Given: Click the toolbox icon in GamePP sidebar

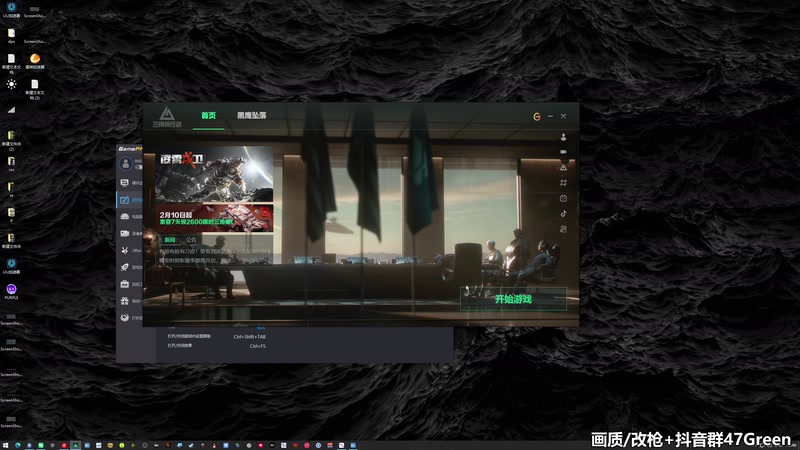Looking at the screenshot, I should coord(124,284).
